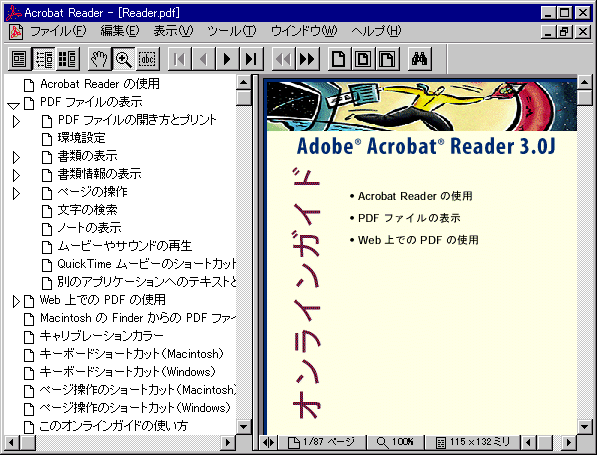Screen dimensions: 597x455
Task: Switch to Page Only view mode
Action: coord(19,59)
